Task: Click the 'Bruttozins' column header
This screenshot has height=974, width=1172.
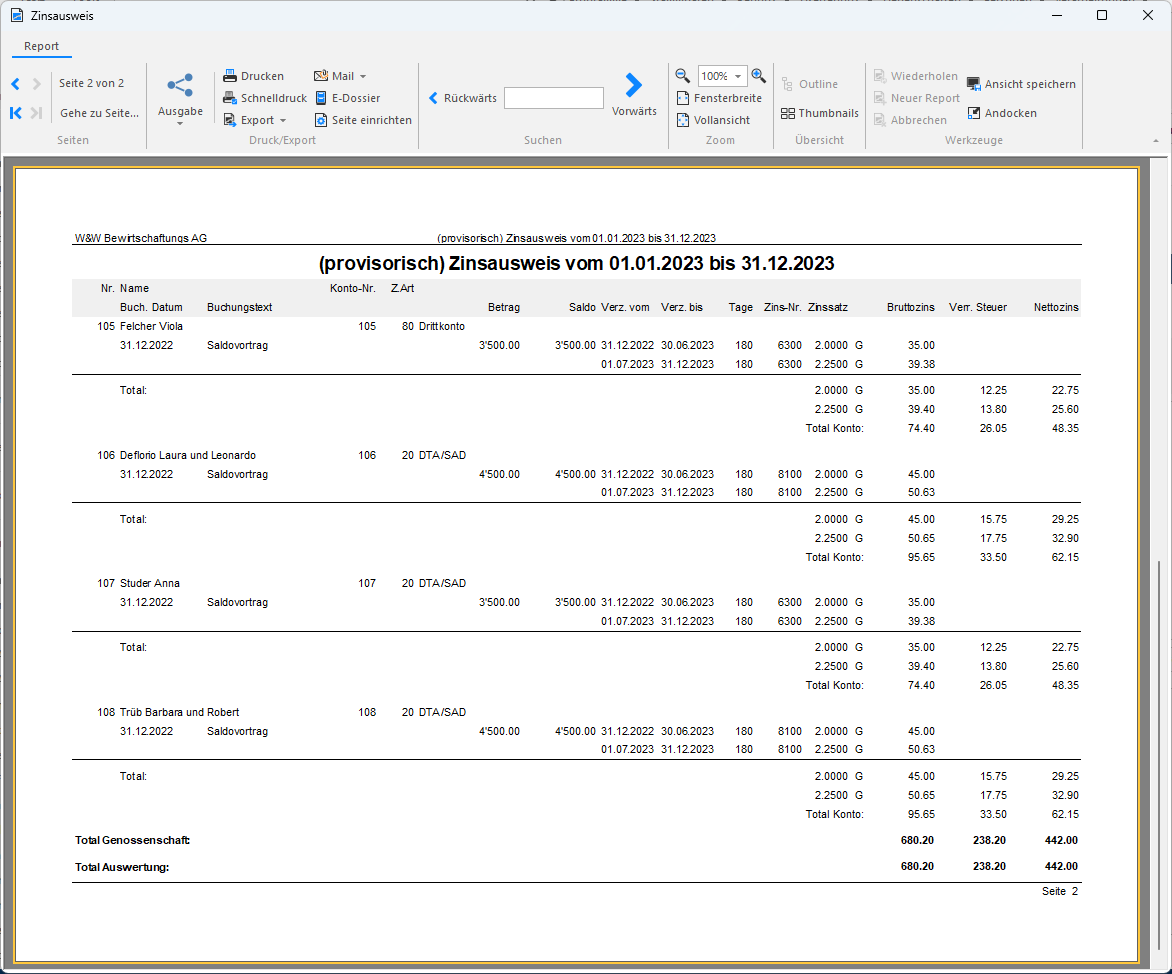Action: tap(910, 307)
